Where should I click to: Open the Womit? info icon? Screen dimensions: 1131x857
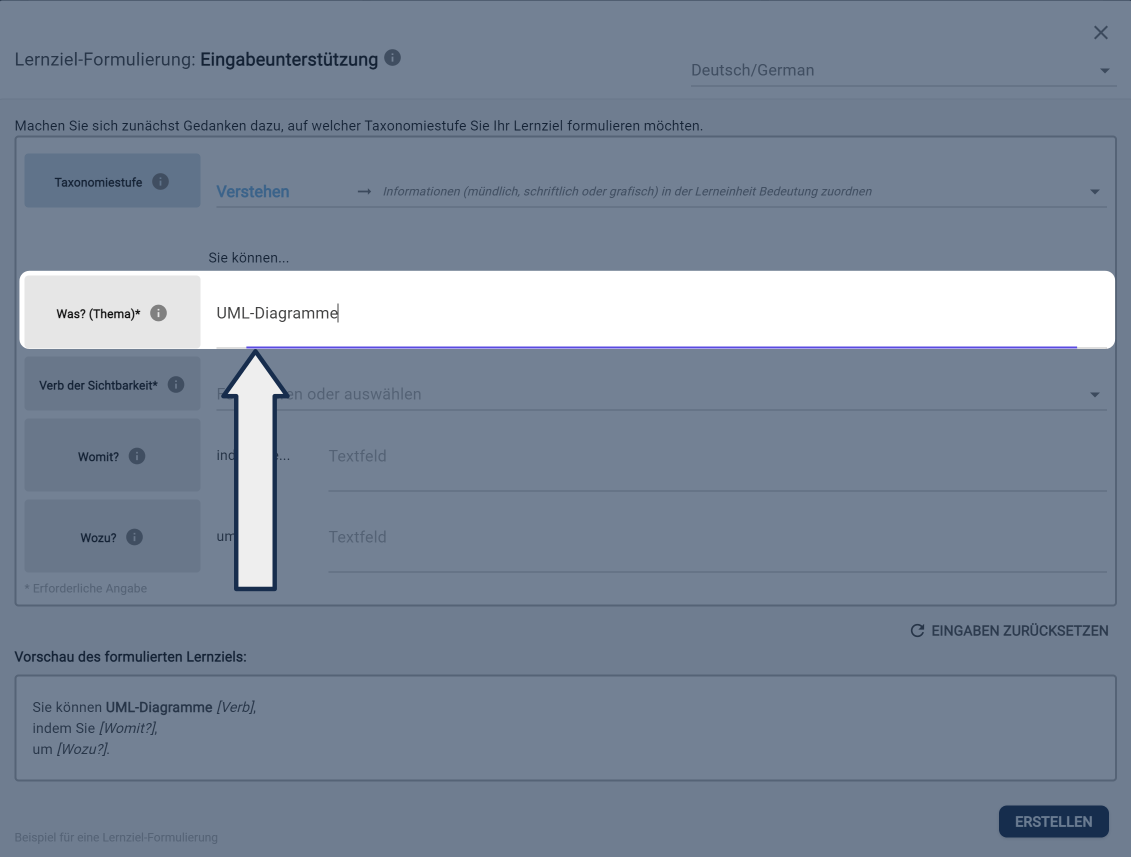137,456
